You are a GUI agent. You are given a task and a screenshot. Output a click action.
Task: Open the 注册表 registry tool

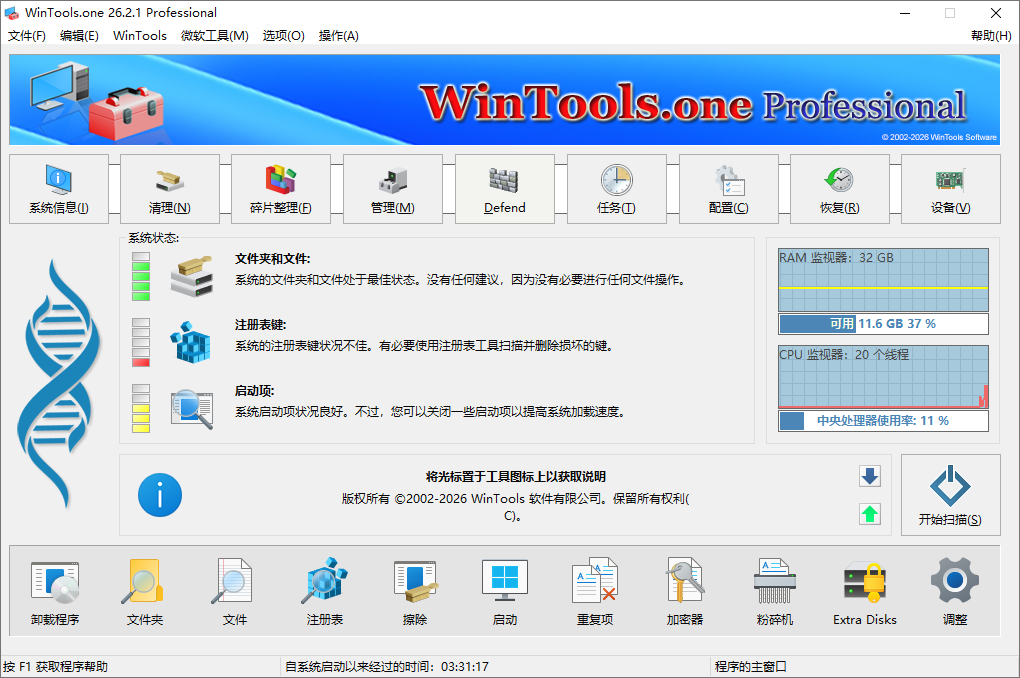(x=324, y=591)
